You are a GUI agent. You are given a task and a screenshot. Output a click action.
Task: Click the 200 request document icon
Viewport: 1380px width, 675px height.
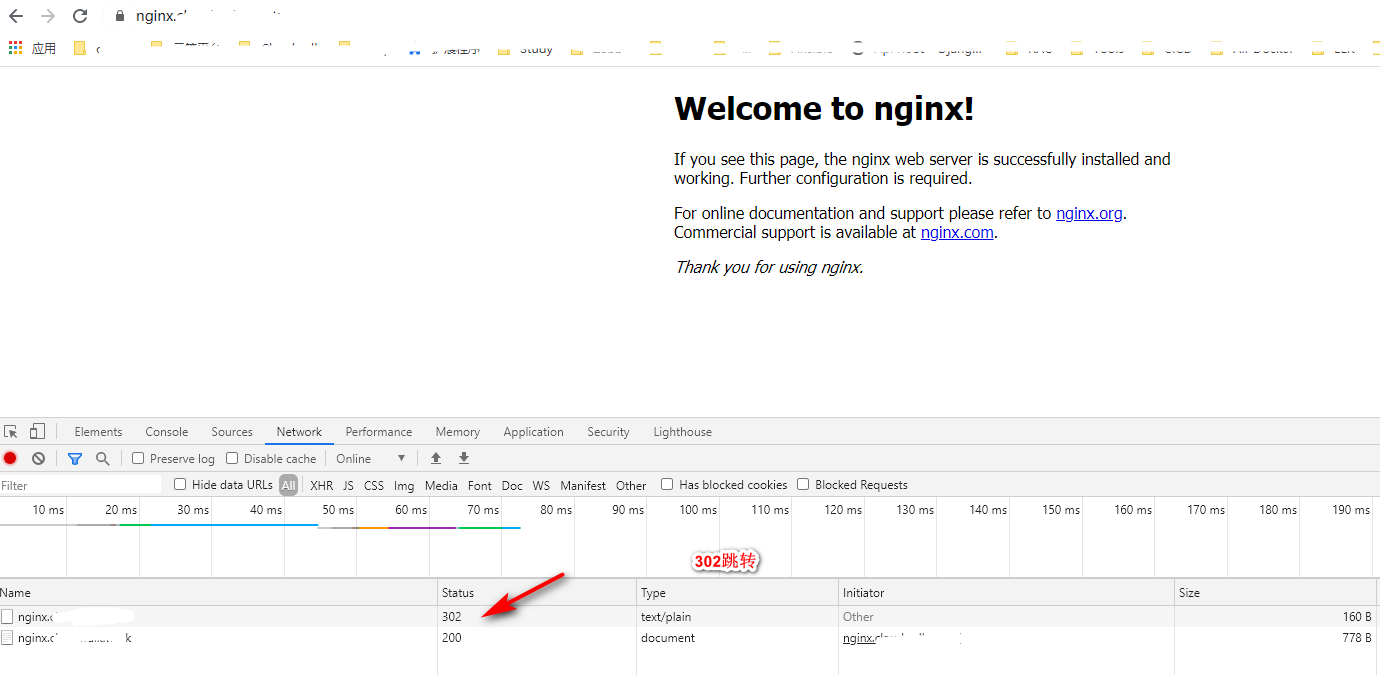pyautogui.click(x=7, y=638)
